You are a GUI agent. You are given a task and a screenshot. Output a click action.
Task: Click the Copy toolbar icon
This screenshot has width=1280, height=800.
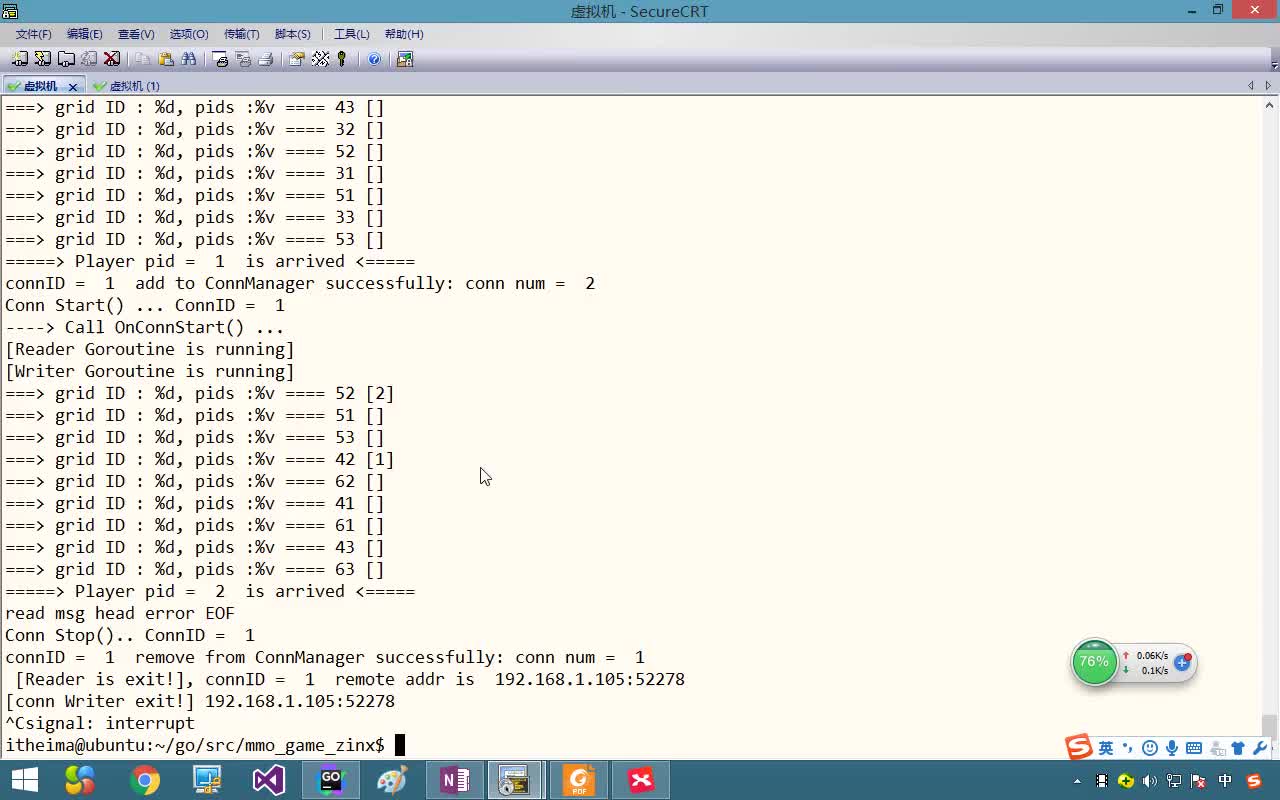pos(143,59)
